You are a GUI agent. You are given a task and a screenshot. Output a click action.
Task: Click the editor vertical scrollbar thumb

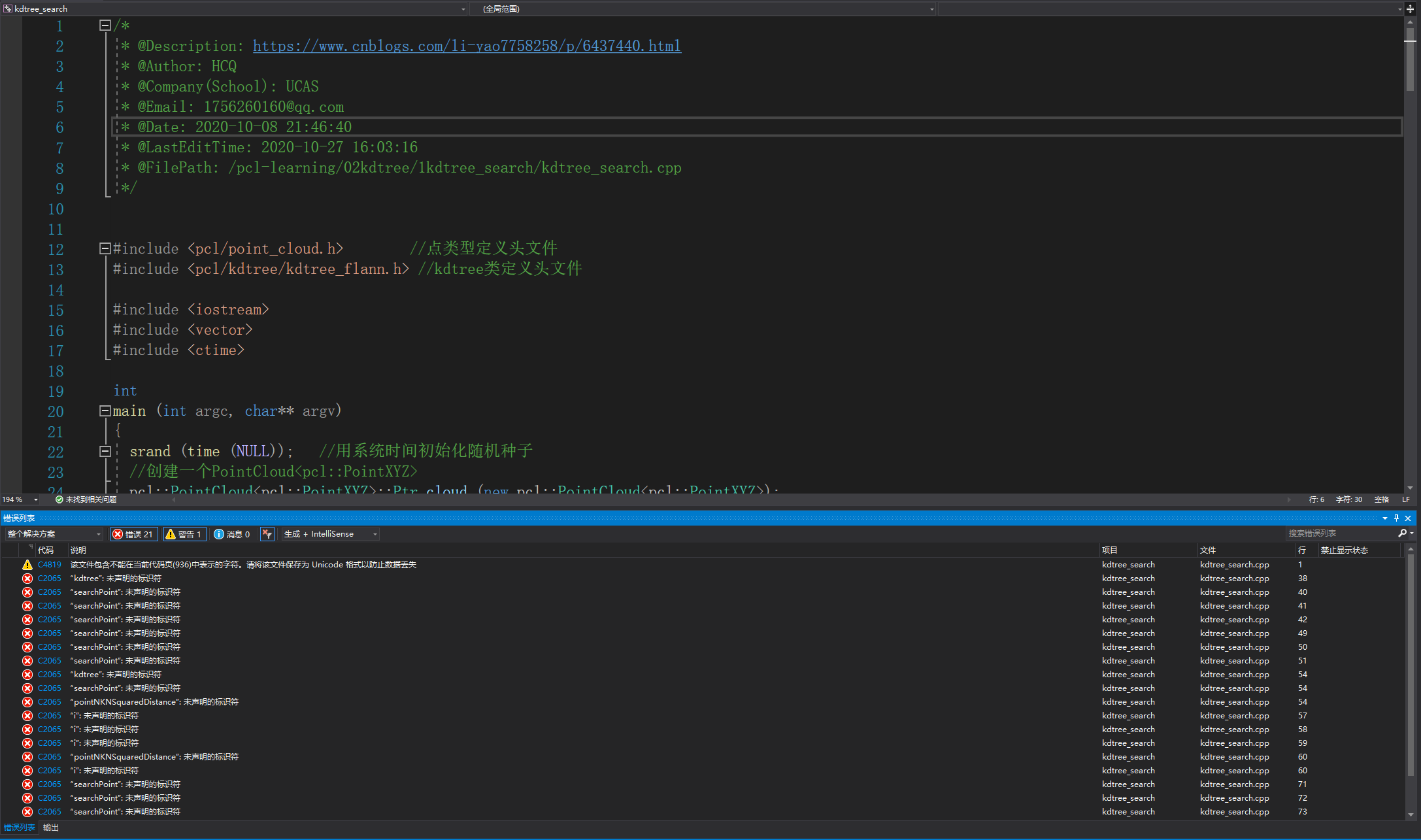pyautogui.click(x=1411, y=59)
